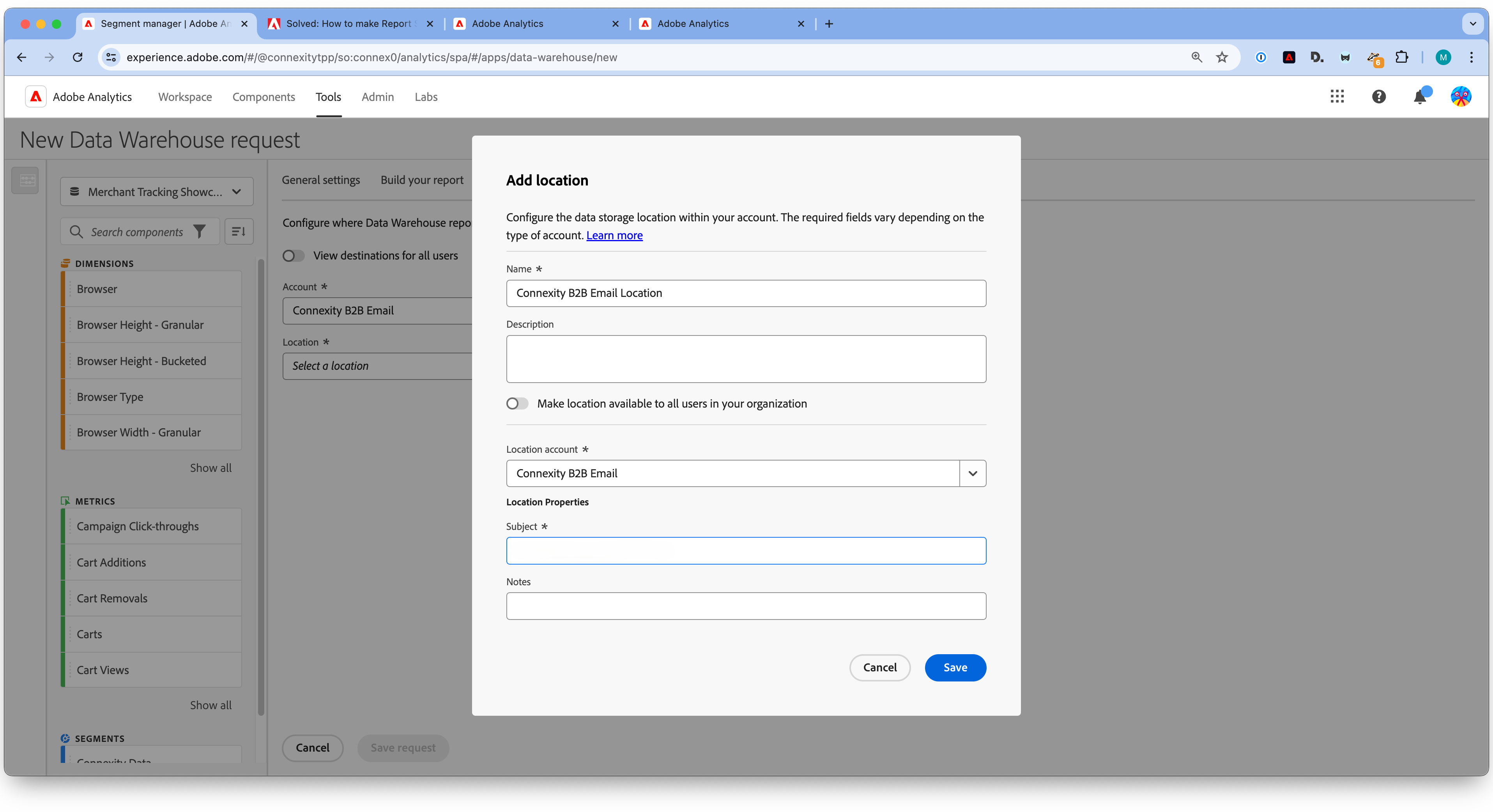Open the Workspace menu

185,97
